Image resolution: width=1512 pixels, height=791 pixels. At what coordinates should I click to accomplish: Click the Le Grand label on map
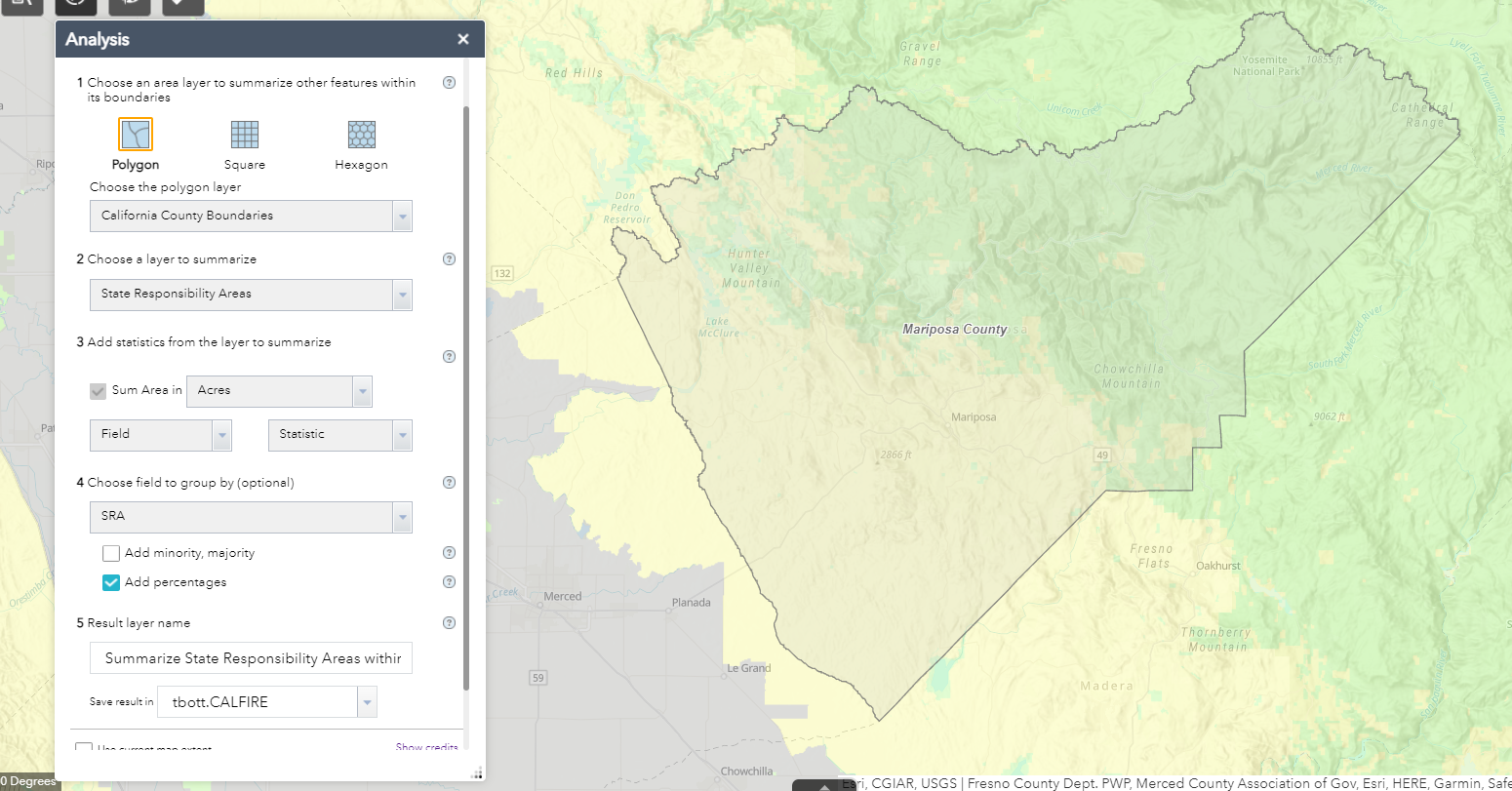pyautogui.click(x=749, y=668)
